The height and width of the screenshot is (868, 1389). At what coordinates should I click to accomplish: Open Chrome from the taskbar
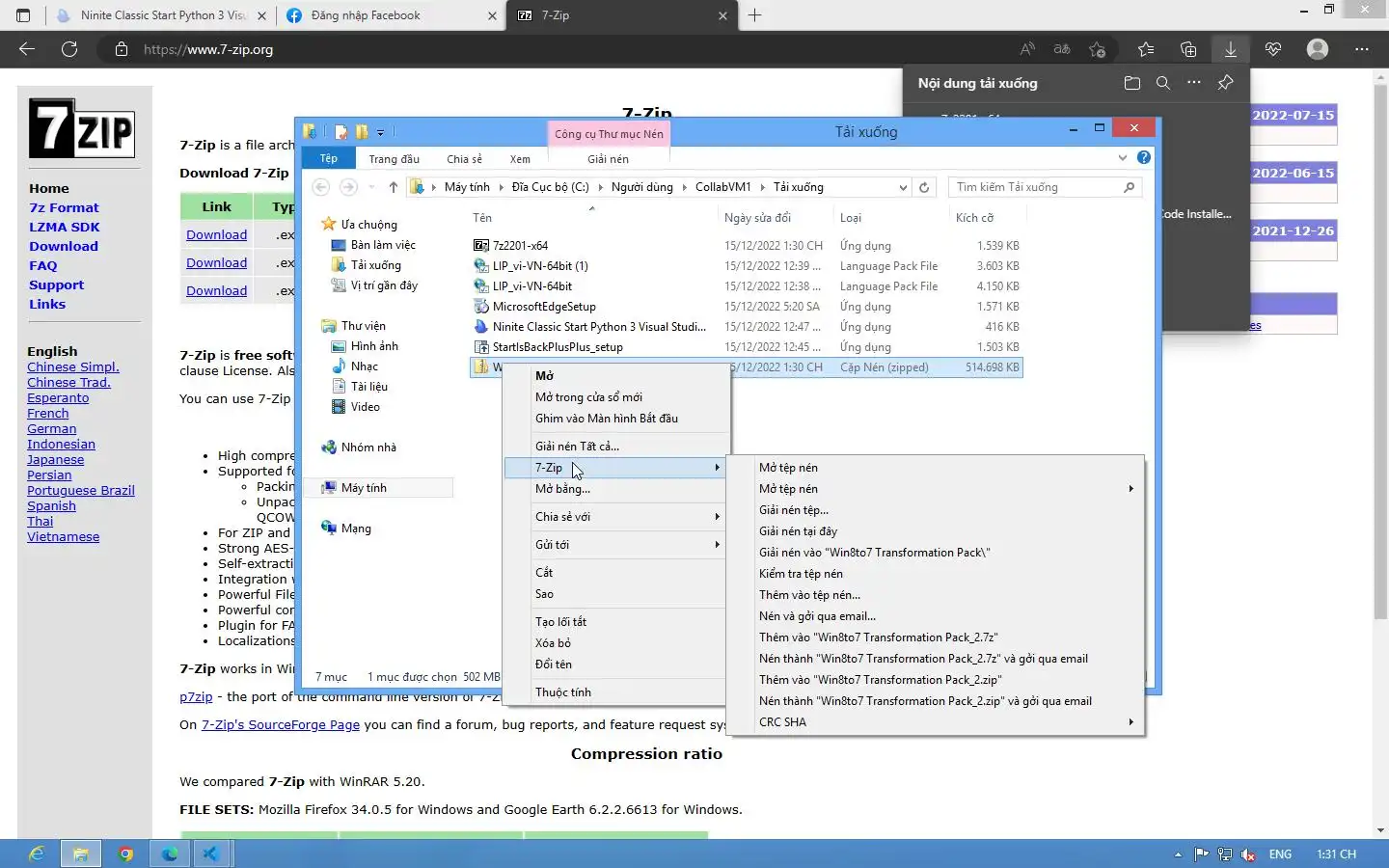[125, 854]
